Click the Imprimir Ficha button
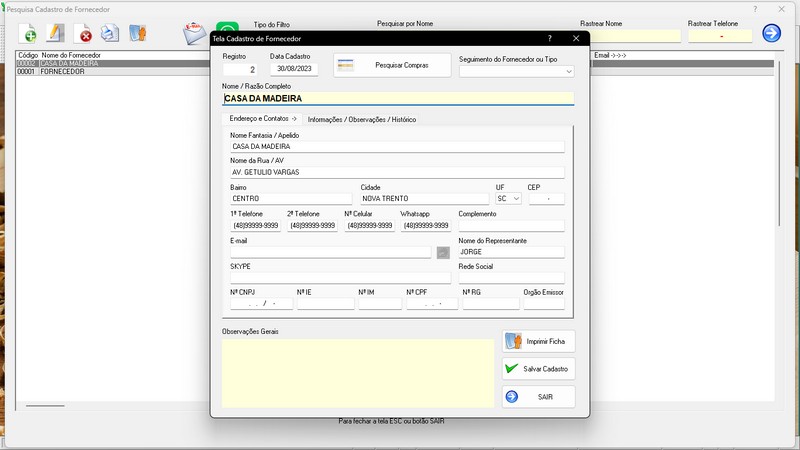 click(x=538, y=342)
